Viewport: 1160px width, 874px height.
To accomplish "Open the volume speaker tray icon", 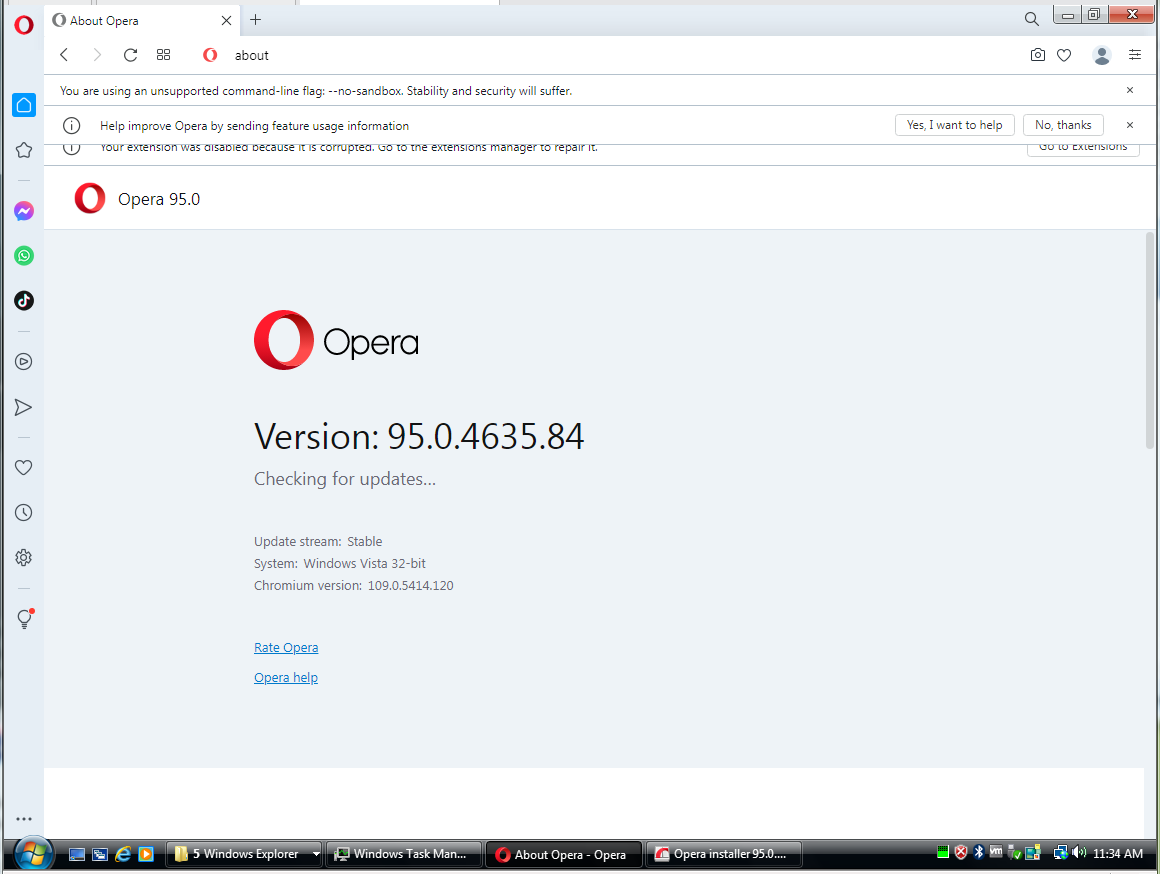I will click(x=1079, y=853).
